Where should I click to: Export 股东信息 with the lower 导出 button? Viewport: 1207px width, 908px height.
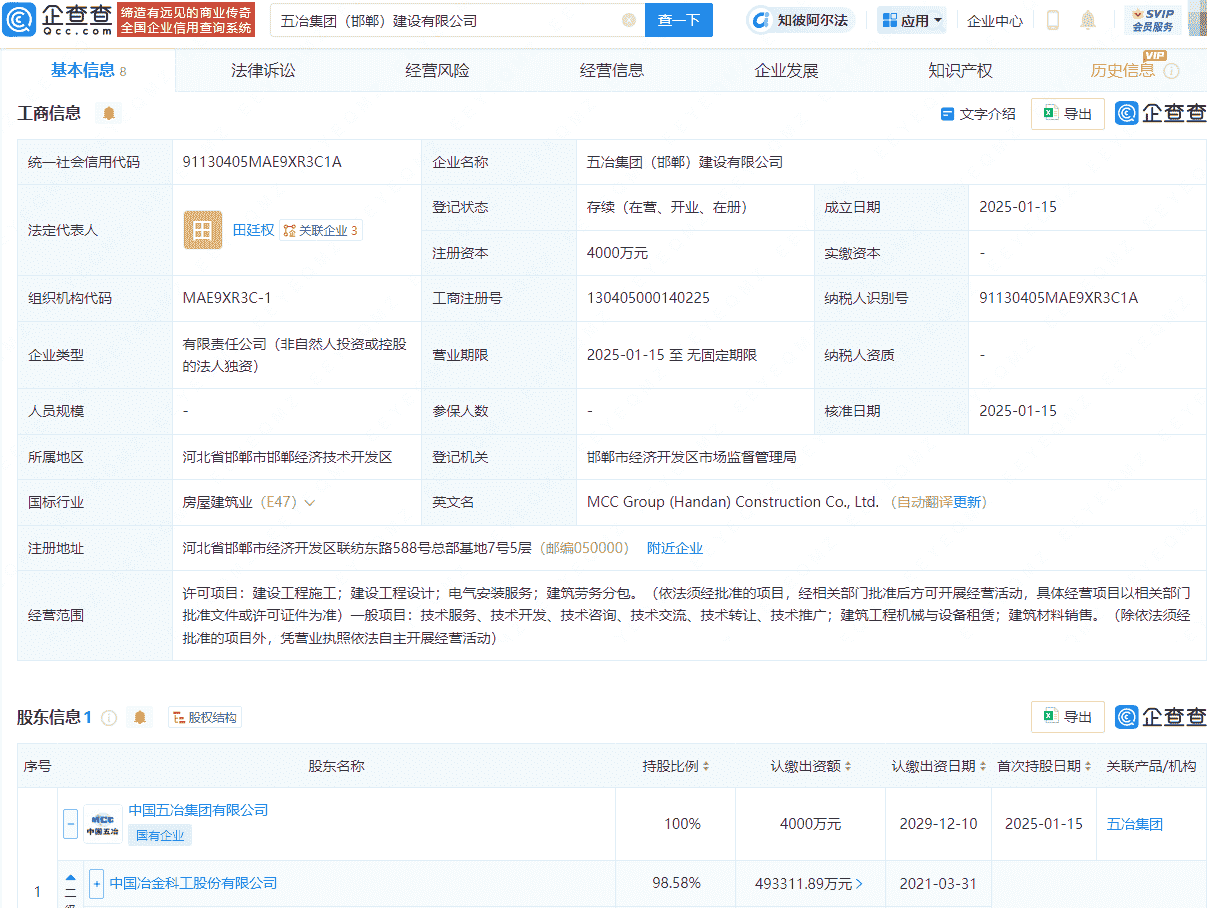[1067, 716]
